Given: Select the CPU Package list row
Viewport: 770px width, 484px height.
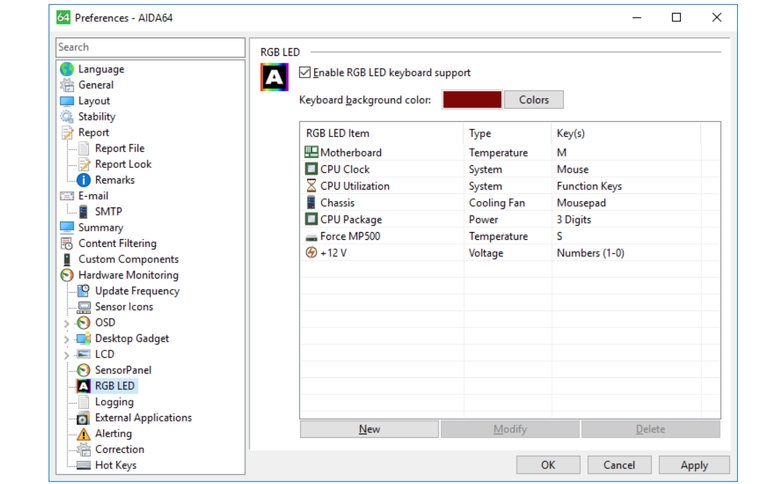Looking at the screenshot, I should click(510, 219).
